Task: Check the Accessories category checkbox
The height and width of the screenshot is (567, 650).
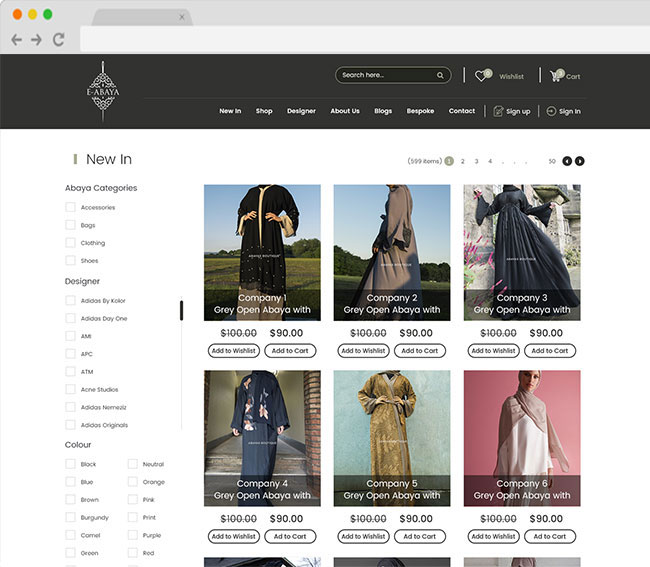Action: pos(70,208)
